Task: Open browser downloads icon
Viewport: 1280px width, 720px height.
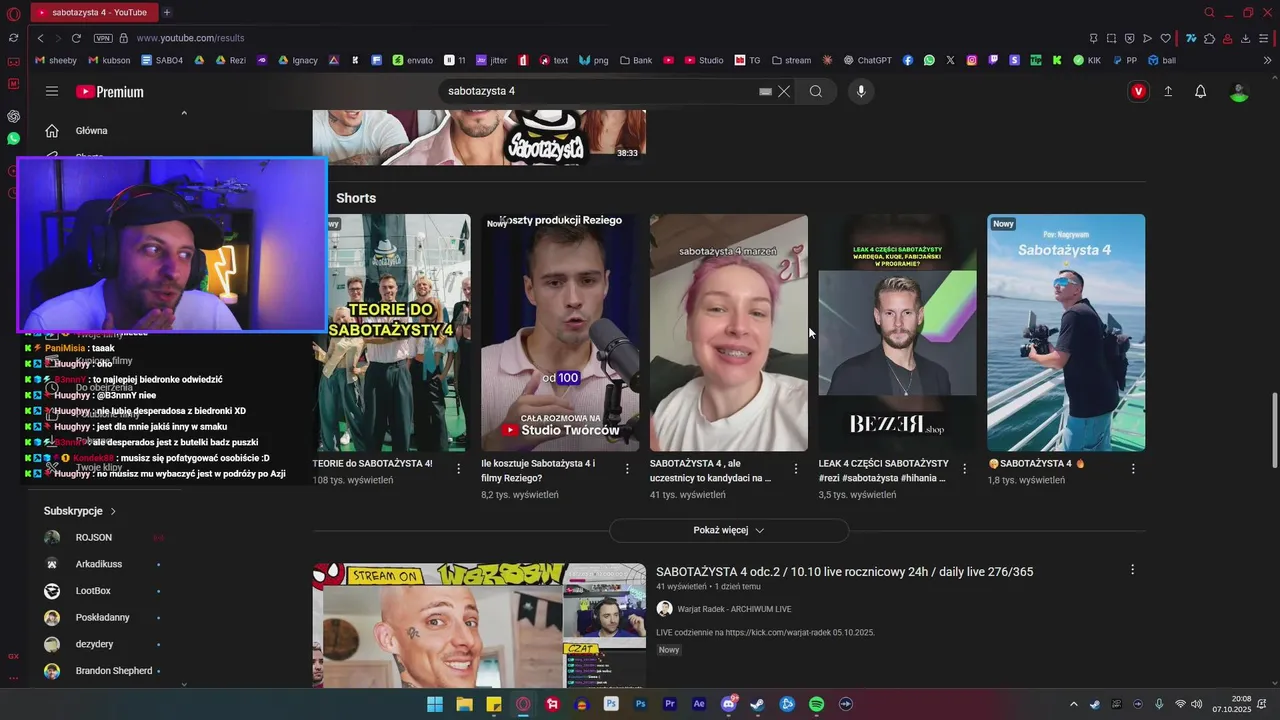Action: [1246, 38]
